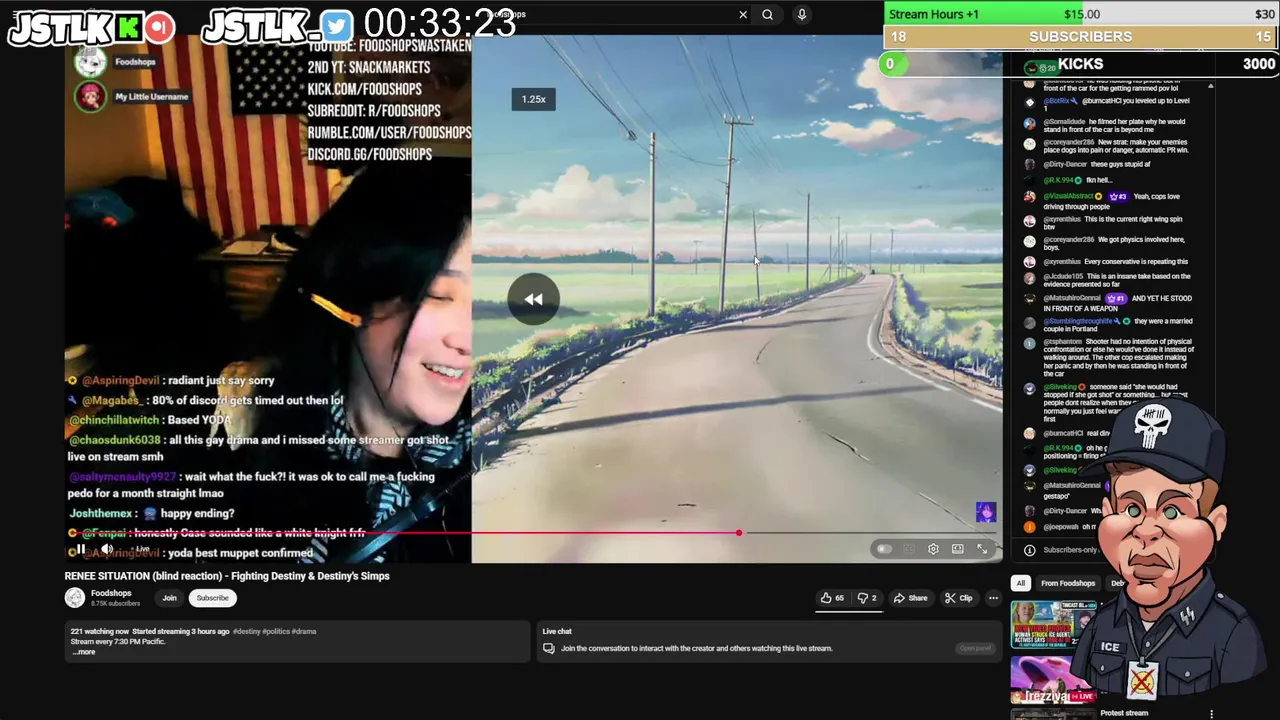Clear the search box with X
This screenshot has width=1280, height=720.
[x=743, y=14]
